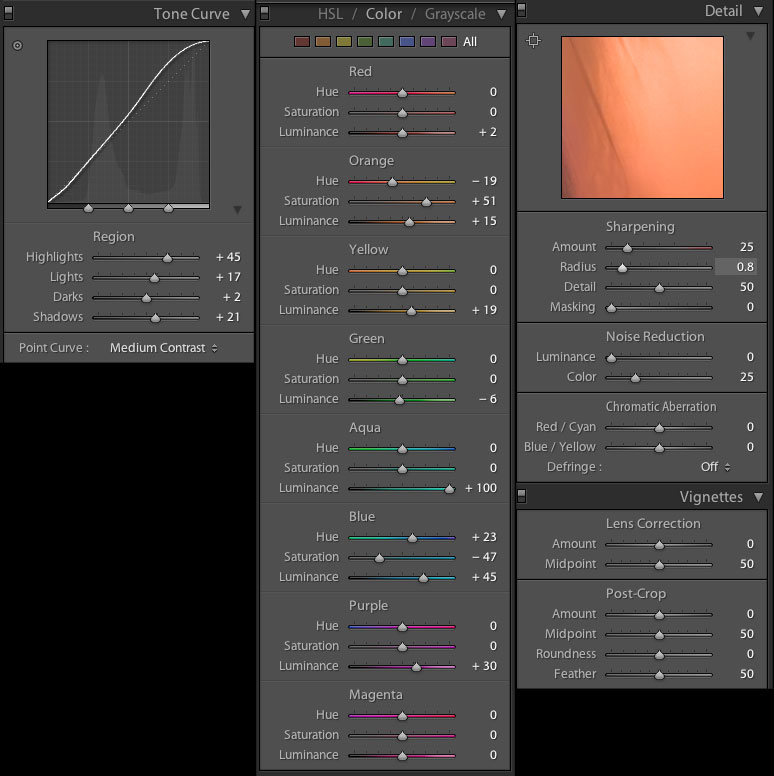
Task: Pick the yellow color swatch
Action: [x=343, y=42]
